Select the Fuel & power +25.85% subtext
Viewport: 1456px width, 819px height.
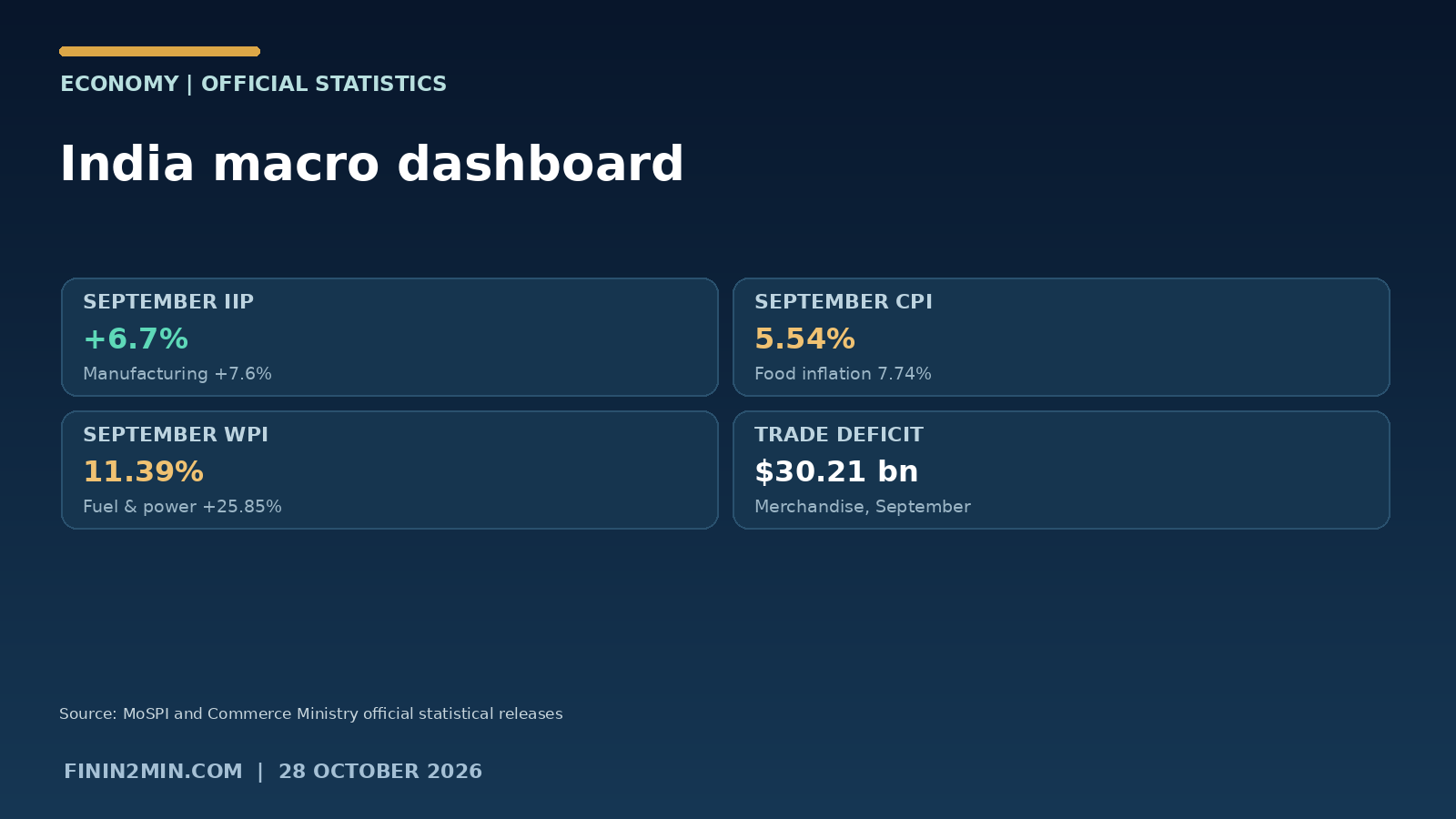tap(182, 507)
